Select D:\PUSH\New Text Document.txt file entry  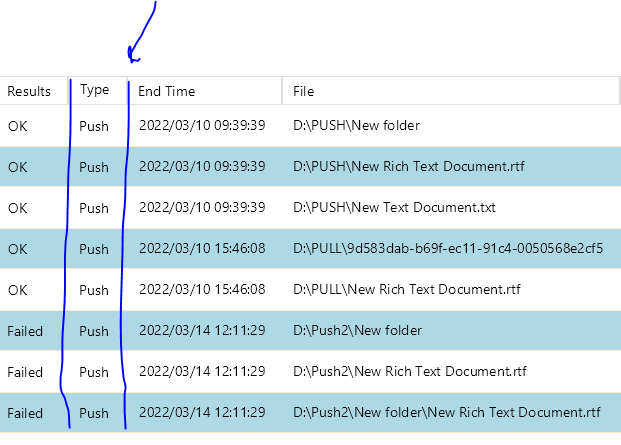point(394,208)
